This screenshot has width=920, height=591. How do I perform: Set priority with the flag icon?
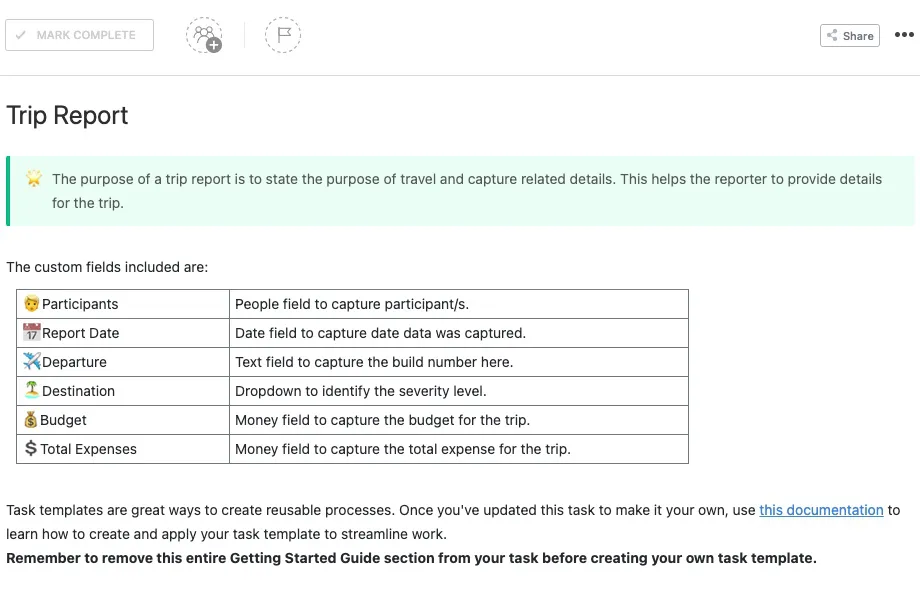coord(283,35)
